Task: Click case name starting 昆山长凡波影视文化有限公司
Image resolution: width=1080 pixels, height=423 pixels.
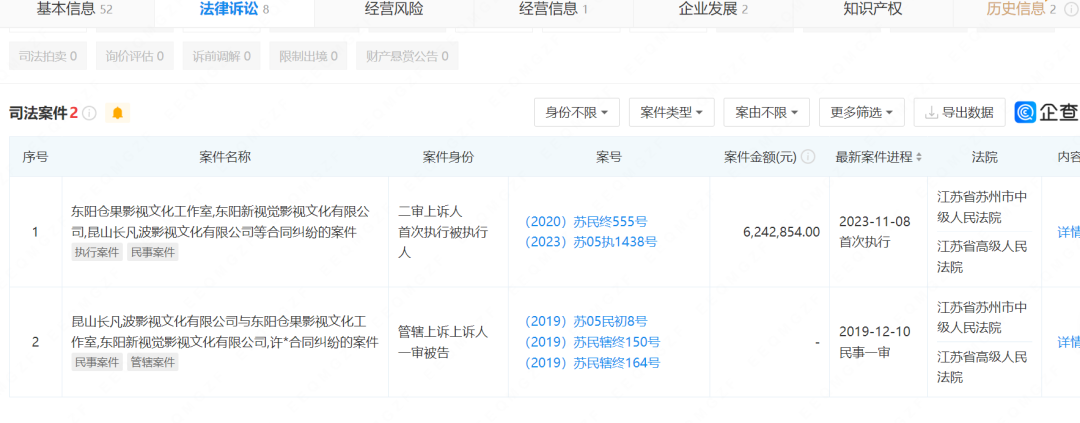Action: pyautogui.click(x=225, y=331)
